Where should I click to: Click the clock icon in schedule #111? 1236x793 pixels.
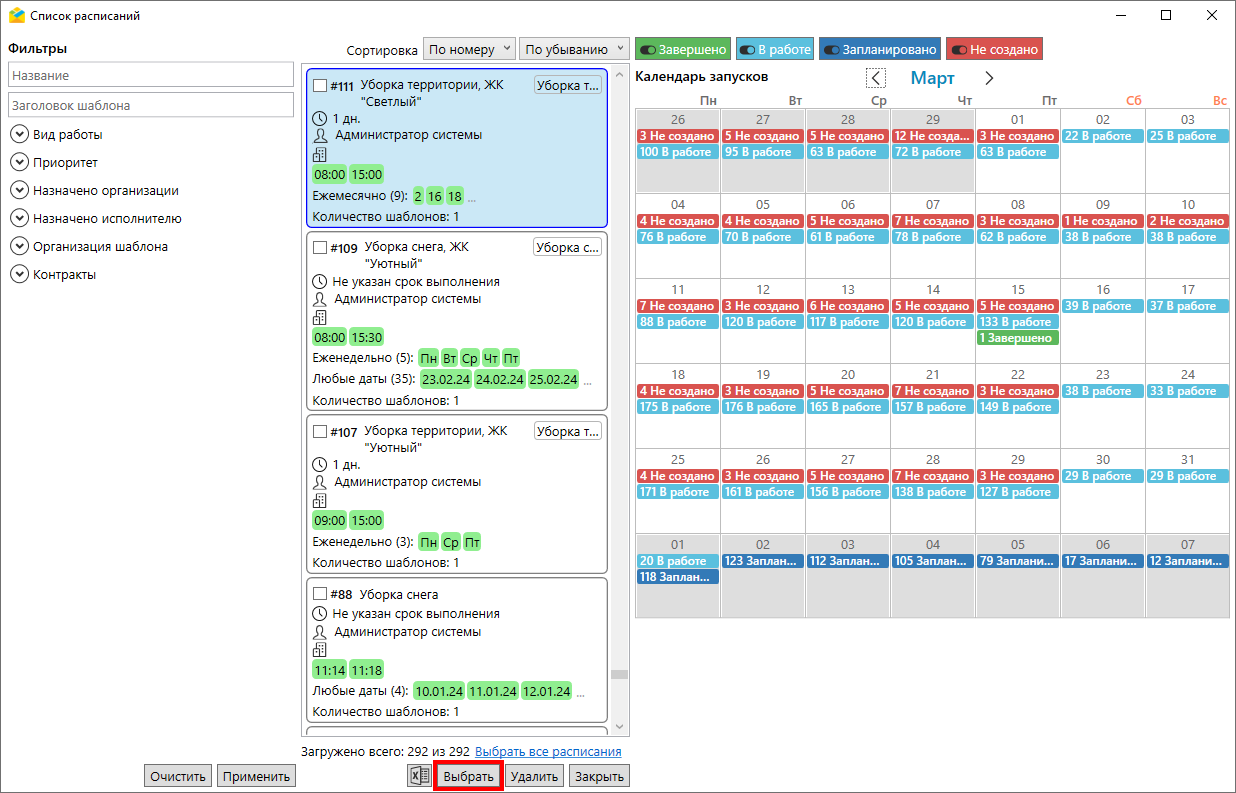pos(320,119)
